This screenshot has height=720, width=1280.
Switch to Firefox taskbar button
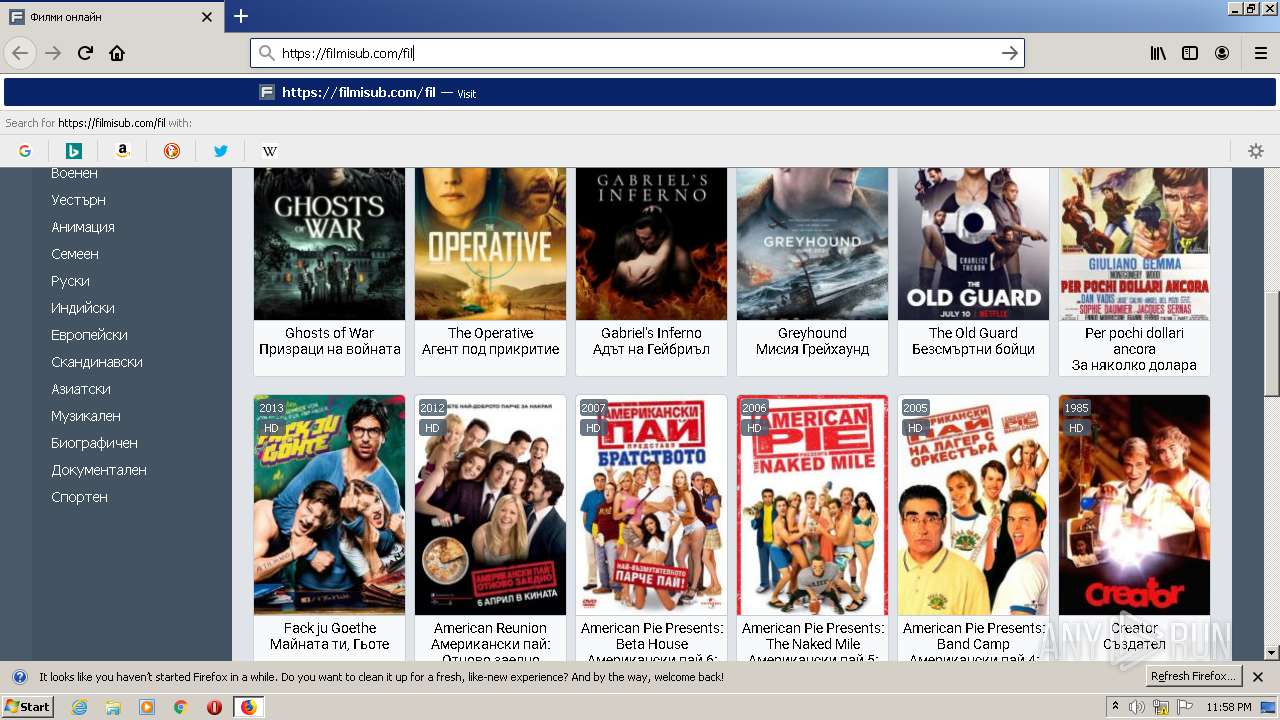[248, 707]
